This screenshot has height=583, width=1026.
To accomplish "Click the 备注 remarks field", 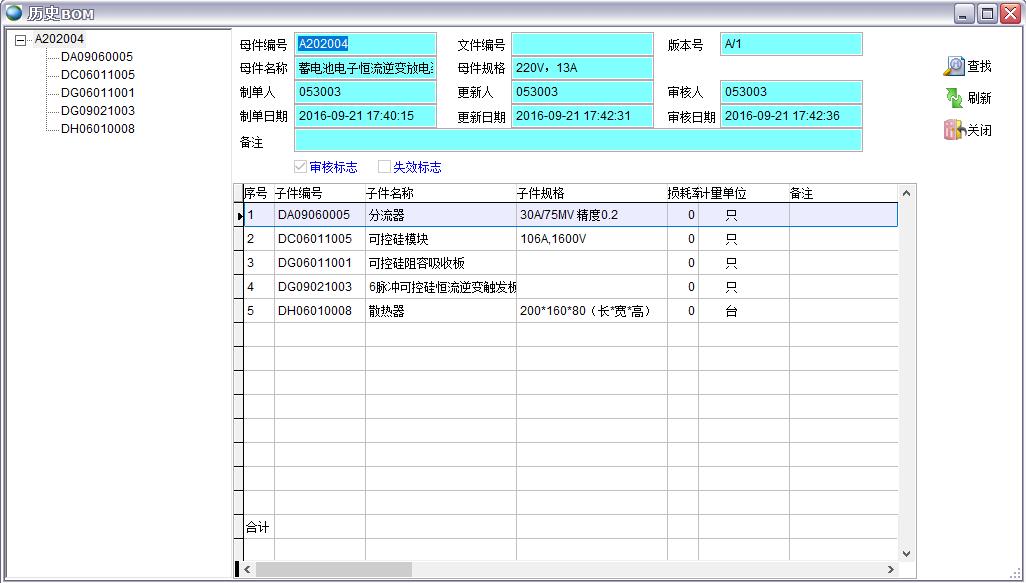I will (x=578, y=141).
